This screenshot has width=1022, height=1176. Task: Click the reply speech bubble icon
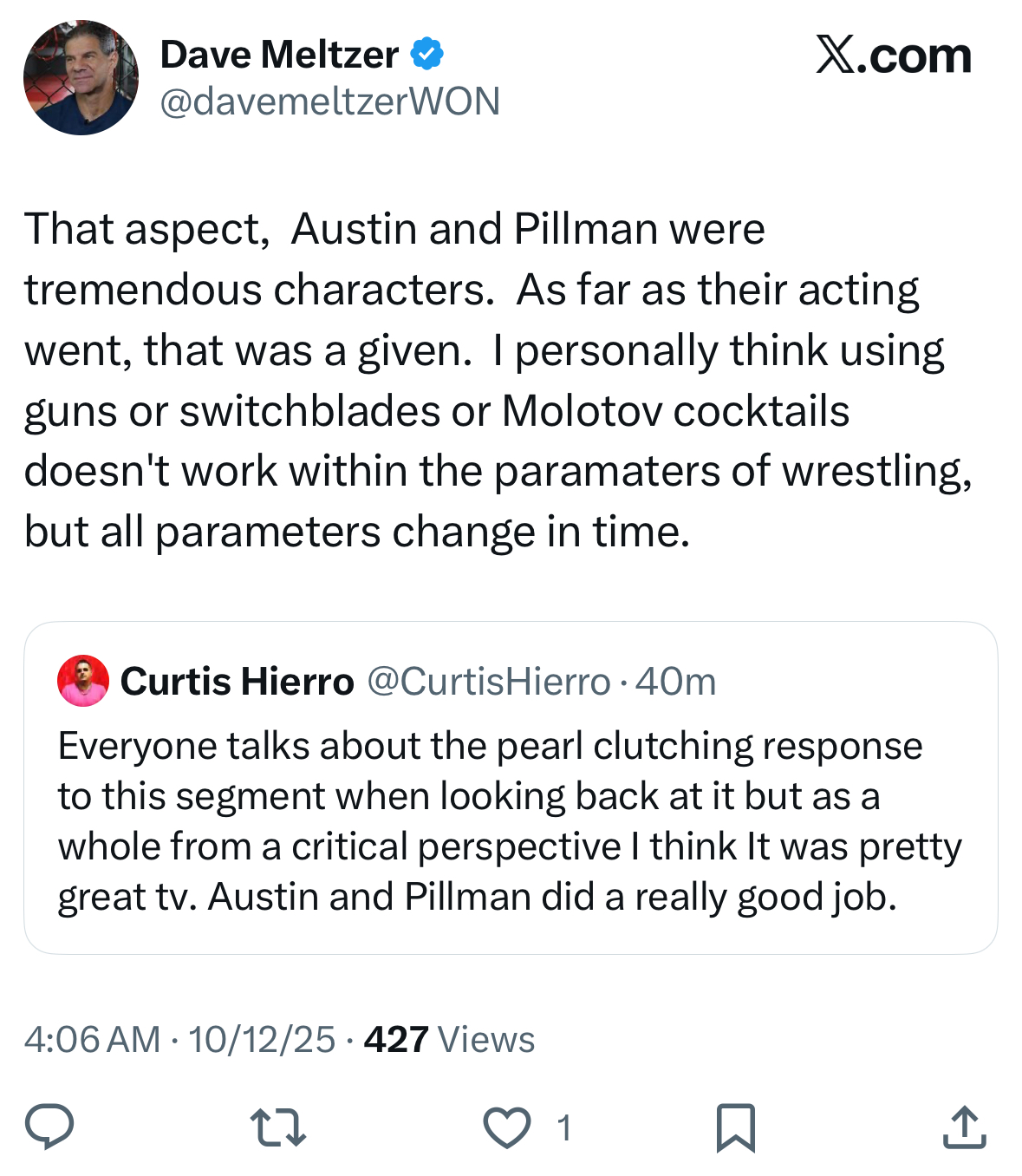(x=49, y=1127)
